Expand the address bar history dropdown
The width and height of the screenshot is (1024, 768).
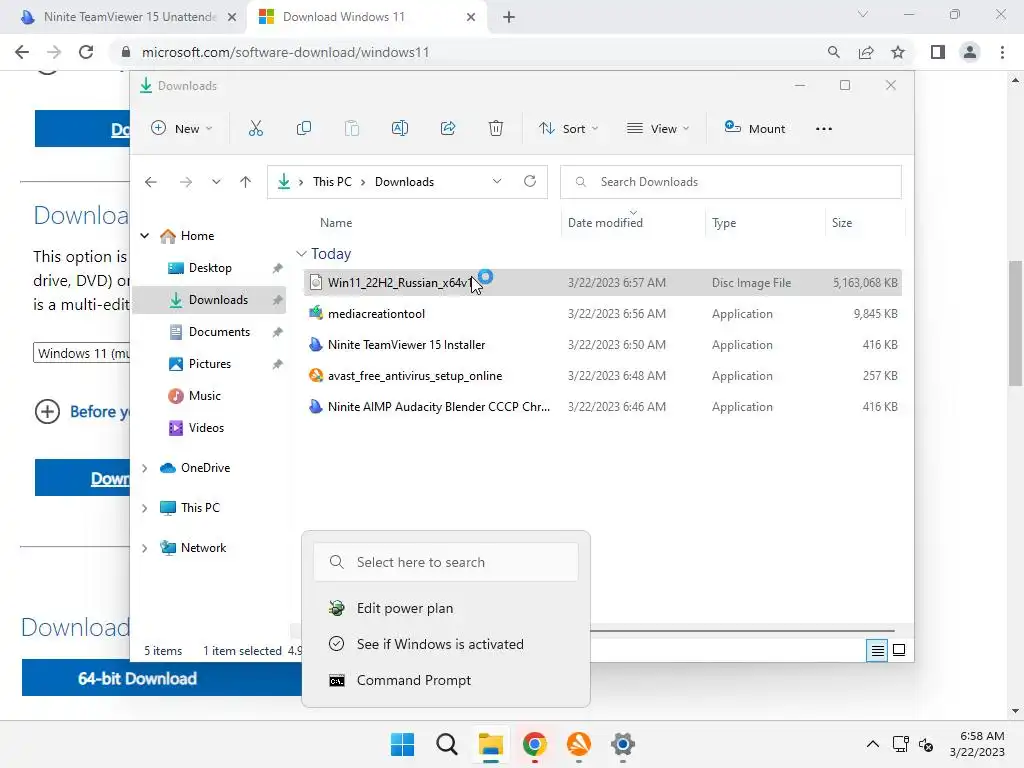click(x=497, y=182)
